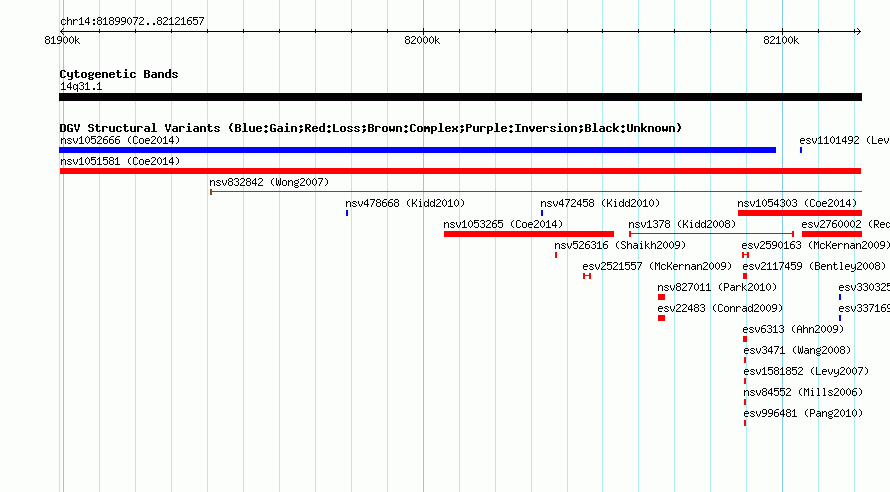Select the blue nsv1052666 gain bar
This screenshot has width=890, height=492.
click(x=418, y=150)
